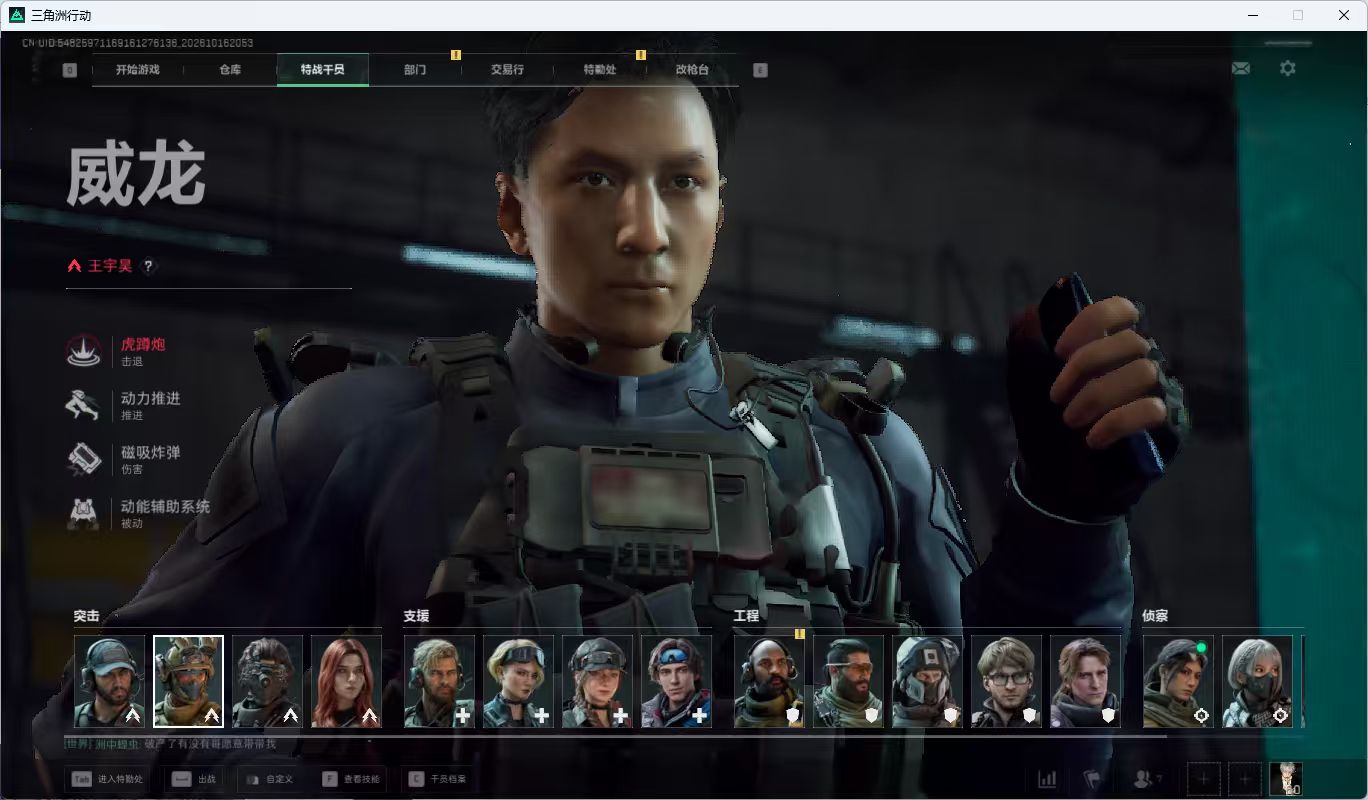This screenshot has width=1368, height=800.
Task: Click the left plus squad slot
Action: 1204,779
